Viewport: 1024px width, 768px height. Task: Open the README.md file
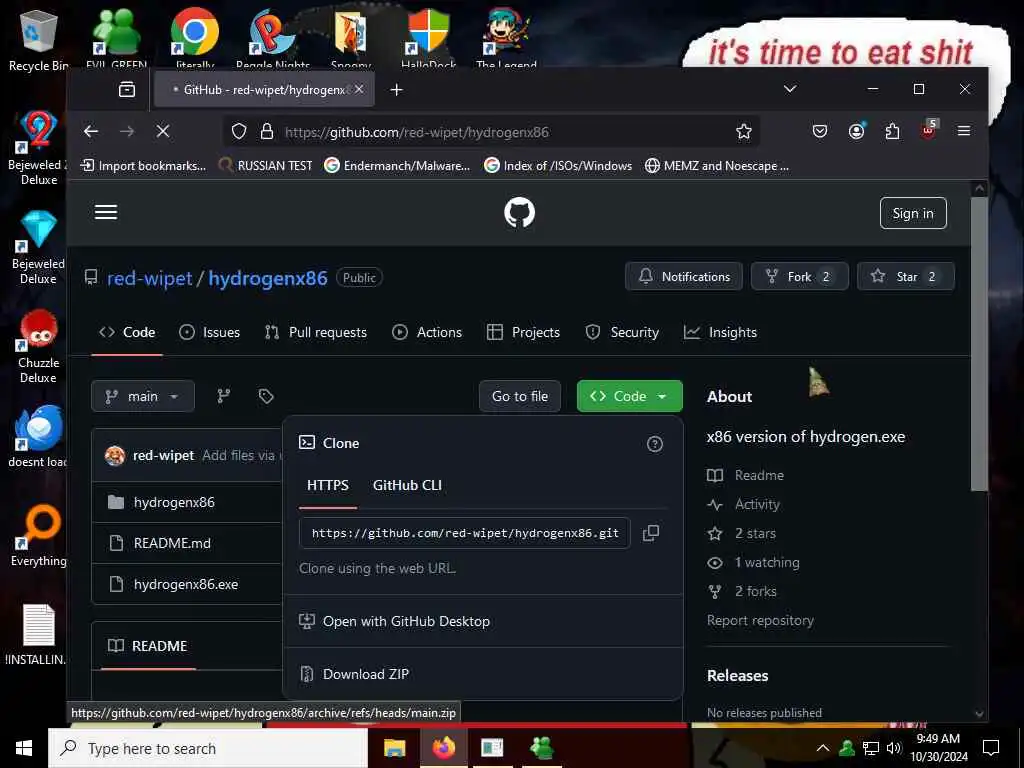[x=172, y=543]
